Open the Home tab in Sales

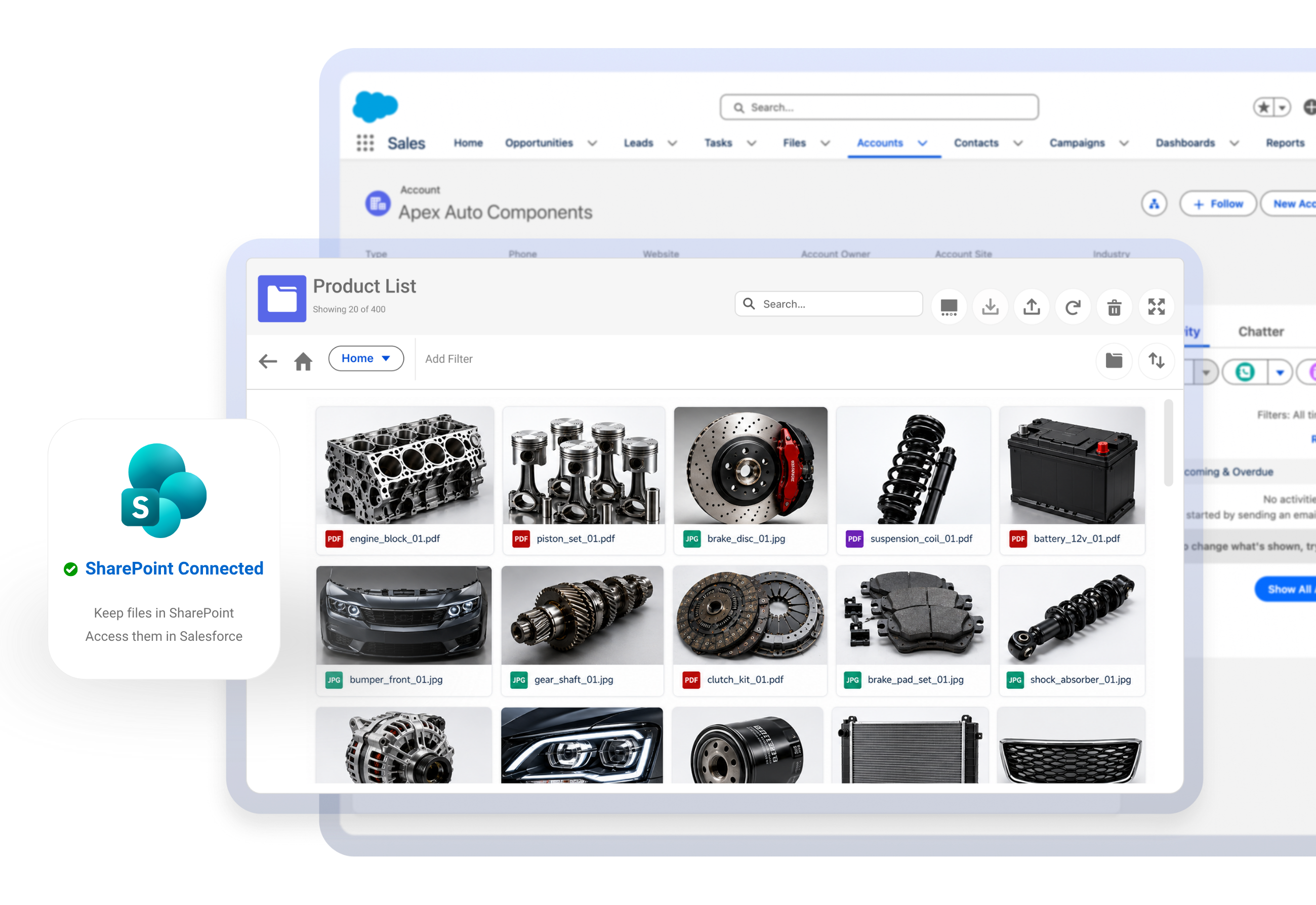coord(468,143)
